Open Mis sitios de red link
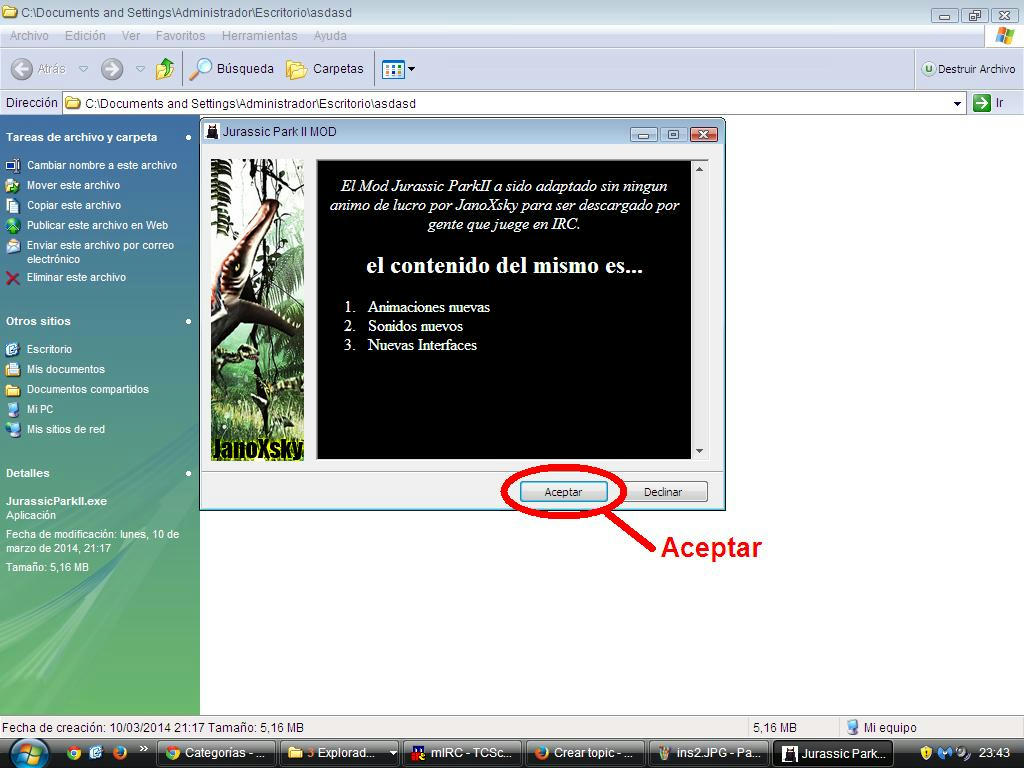 [65, 429]
